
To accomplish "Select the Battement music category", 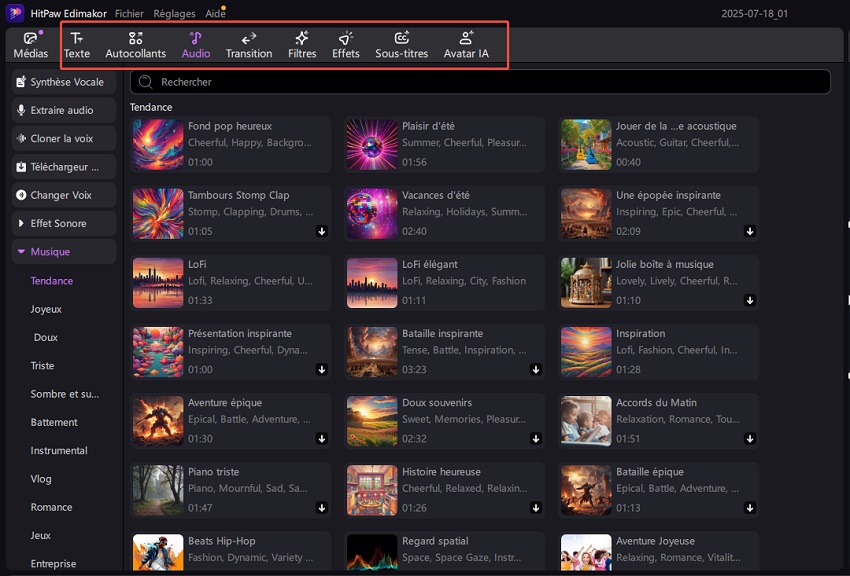I will click(x=54, y=422).
